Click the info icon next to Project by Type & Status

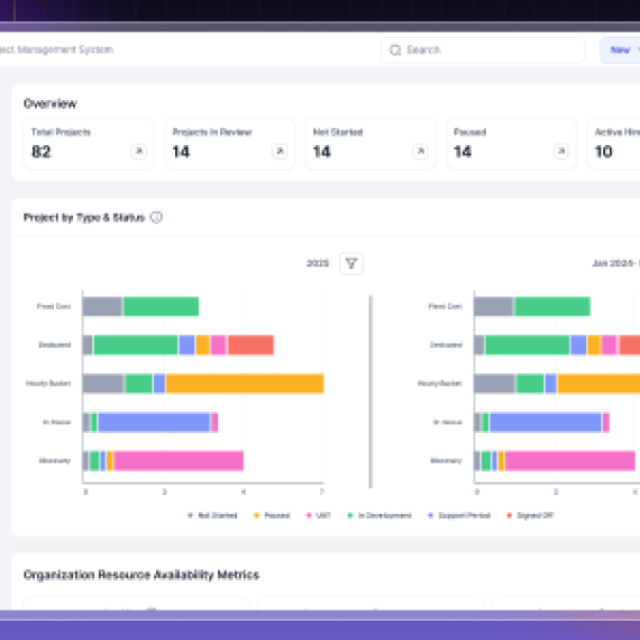click(156, 217)
